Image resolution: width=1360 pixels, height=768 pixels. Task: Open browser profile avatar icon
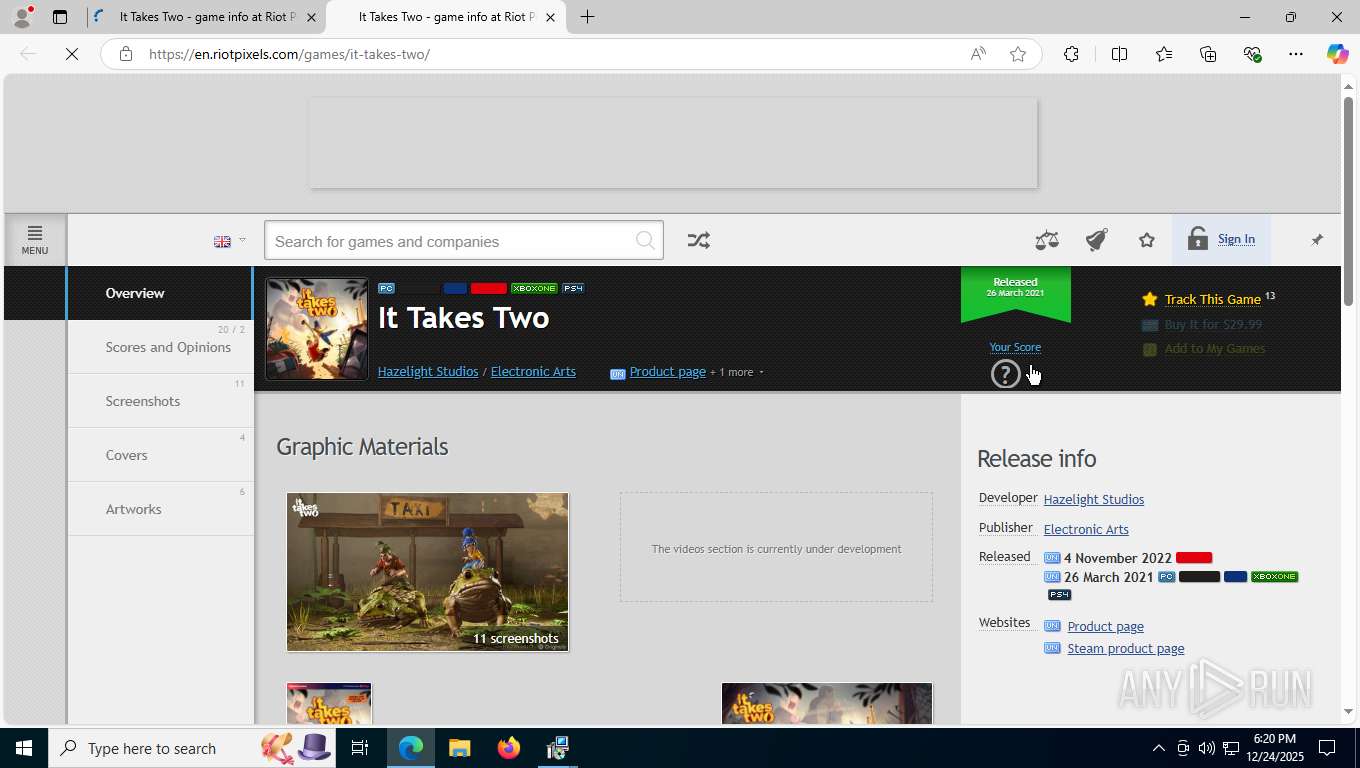click(x=22, y=17)
